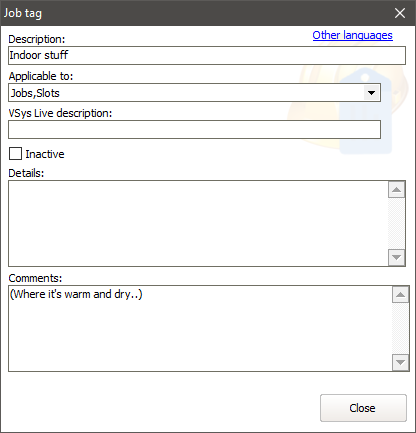Screen dimensions: 416x433
Task: Click the VSys Live description label
Action: pos(60,113)
